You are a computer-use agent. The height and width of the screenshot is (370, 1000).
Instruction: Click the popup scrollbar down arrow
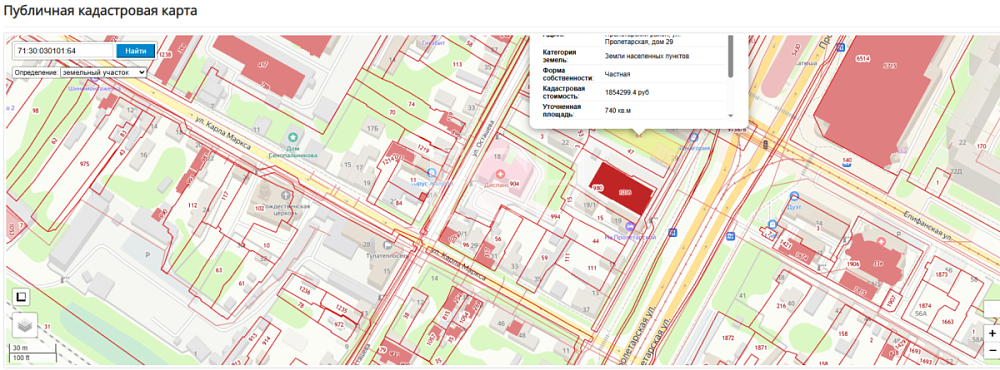coord(730,116)
